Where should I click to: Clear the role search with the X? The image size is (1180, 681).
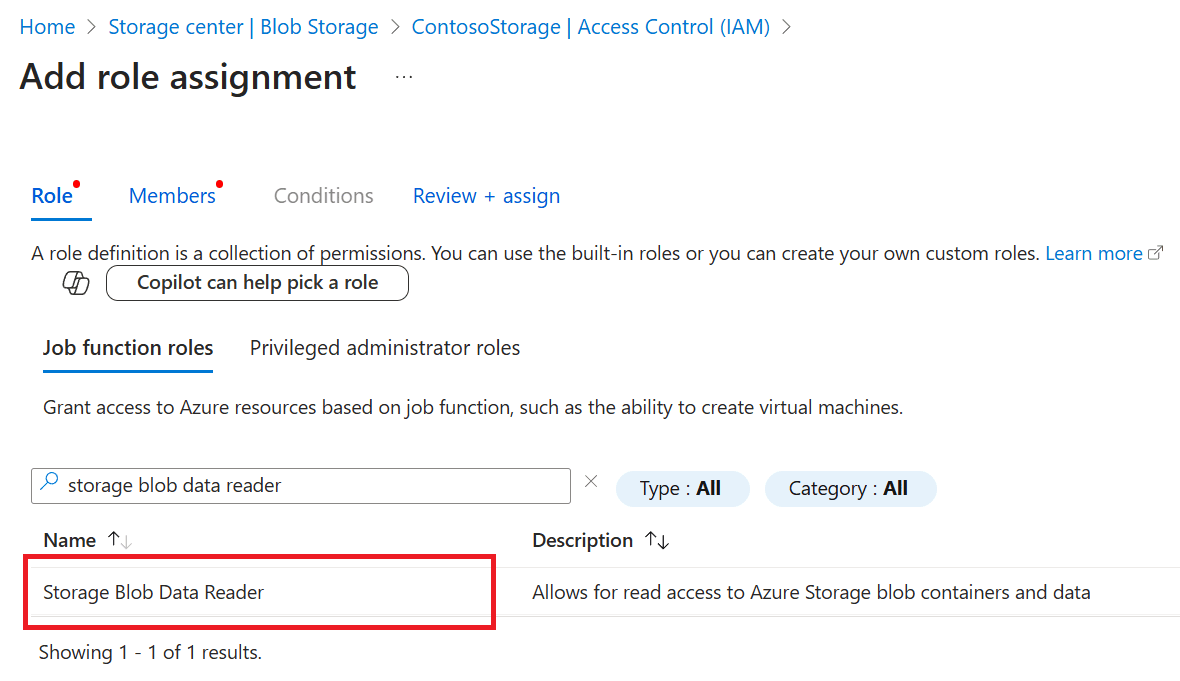pos(591,482)
